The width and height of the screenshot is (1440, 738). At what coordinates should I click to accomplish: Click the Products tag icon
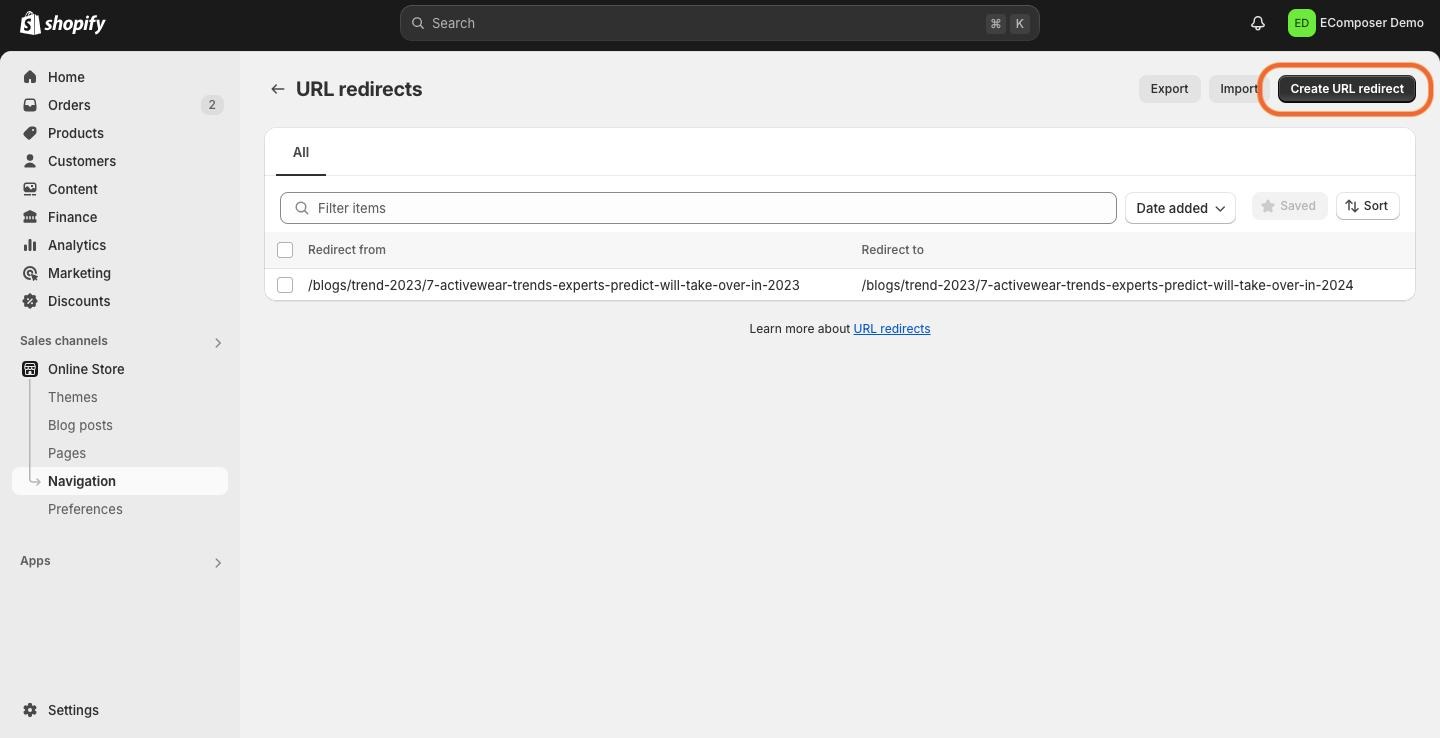click(30, 133)
